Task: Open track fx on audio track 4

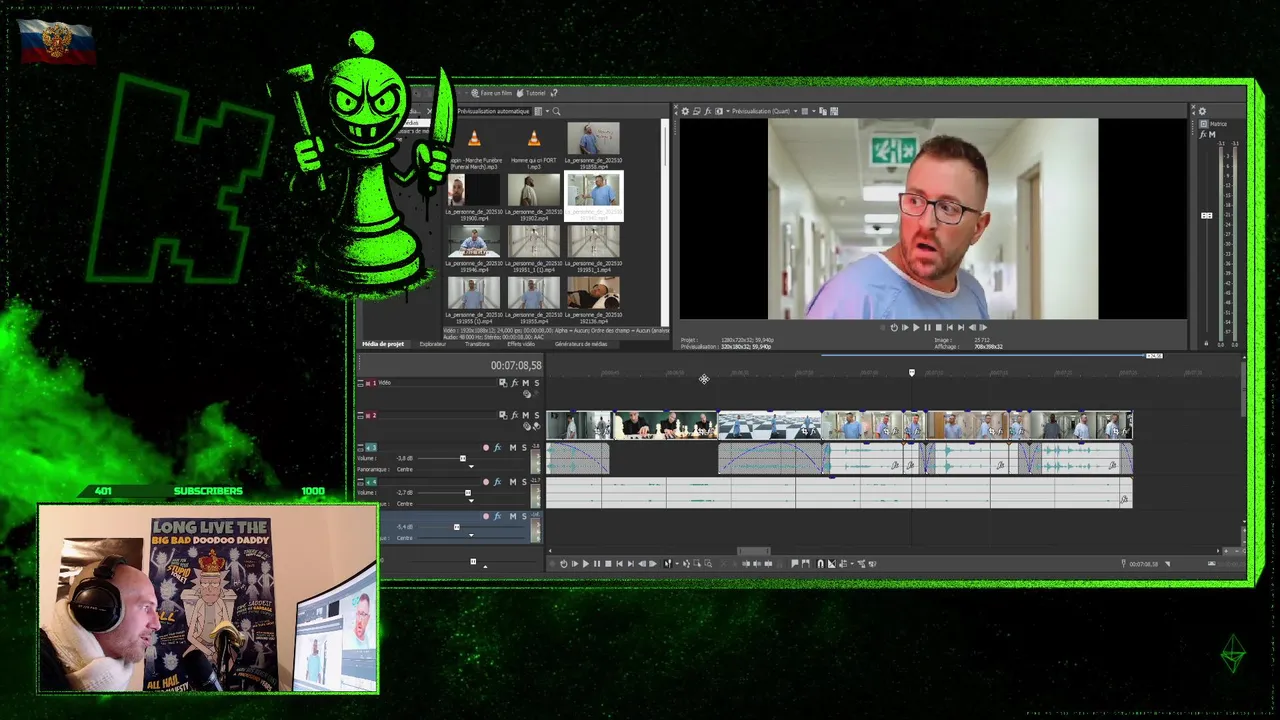Action: point(497,482)
